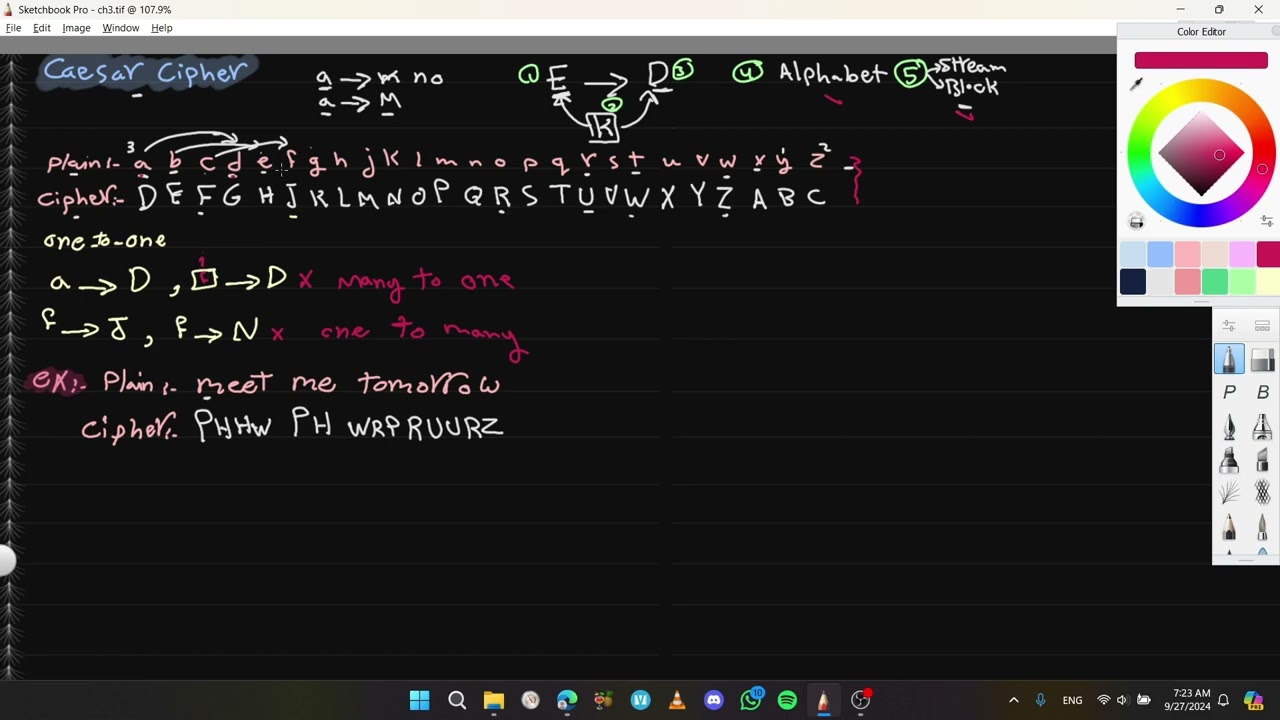Screen dimensions: 1280x720
Task: Select the hard eraser brush
Action: click(x=1262, y=359)
